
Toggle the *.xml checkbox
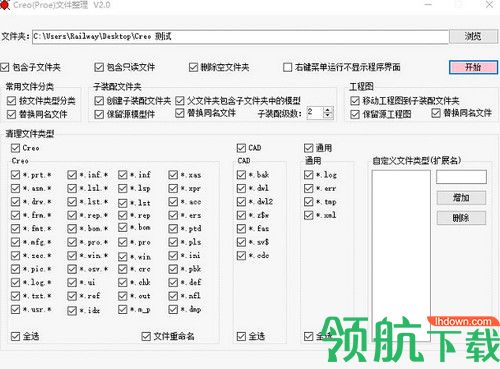pyautogui.click(x=309, y=215)
